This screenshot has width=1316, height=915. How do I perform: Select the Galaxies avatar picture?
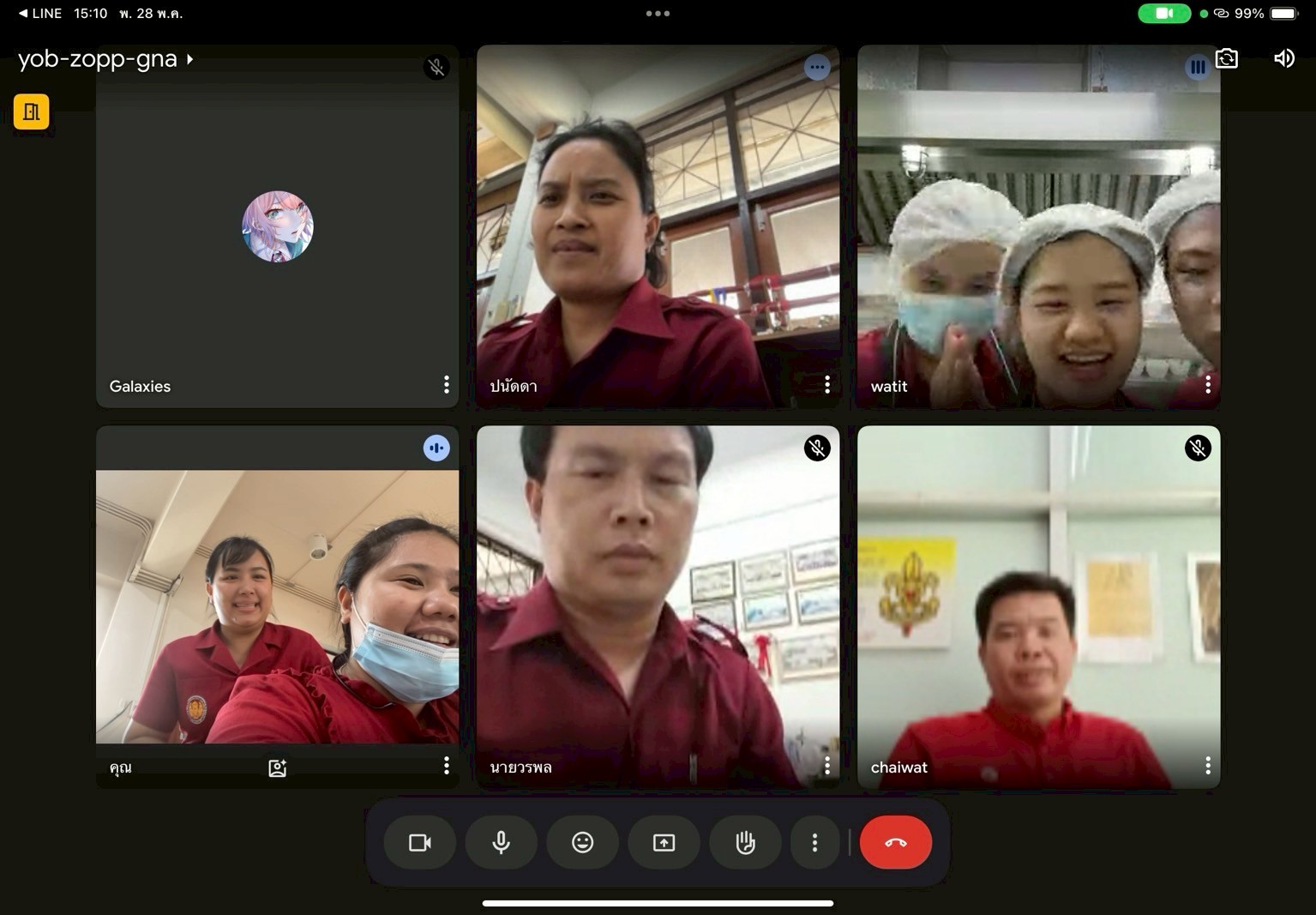coord(278,226)
